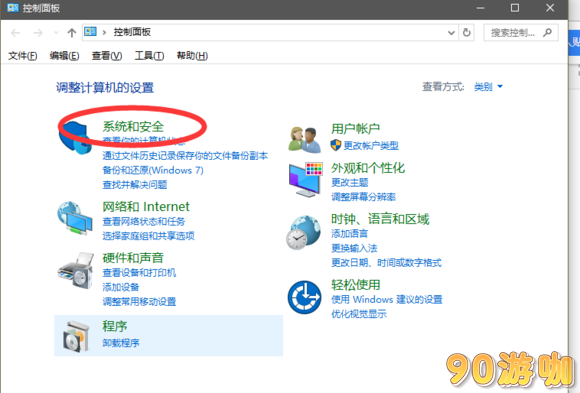
Task: Click 查看网络状态和任务 link
Action: [144, 222]
